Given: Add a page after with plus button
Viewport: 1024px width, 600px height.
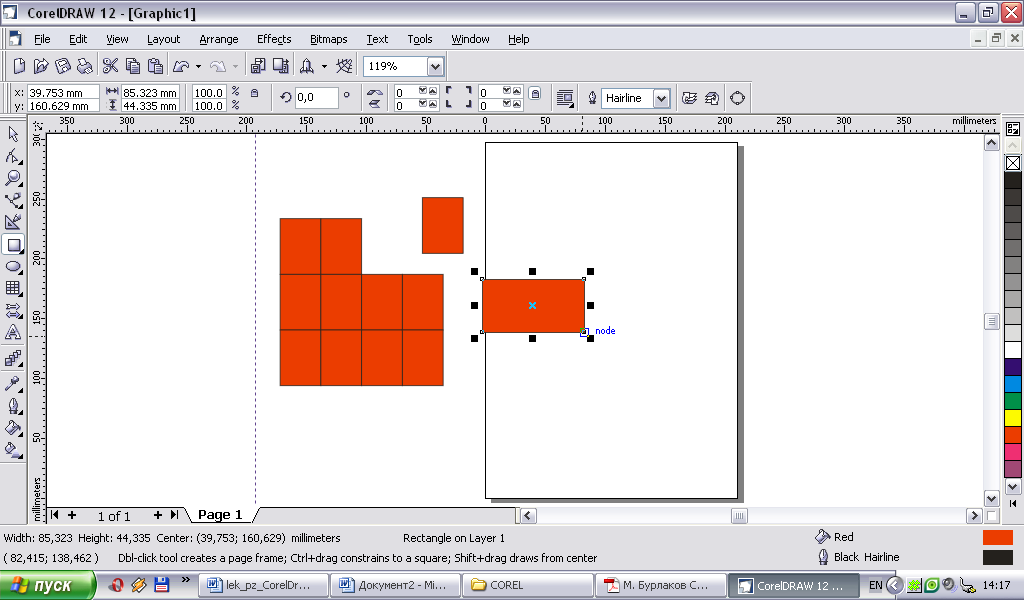Looking at the screenshot, I should (x=157, y=515).
